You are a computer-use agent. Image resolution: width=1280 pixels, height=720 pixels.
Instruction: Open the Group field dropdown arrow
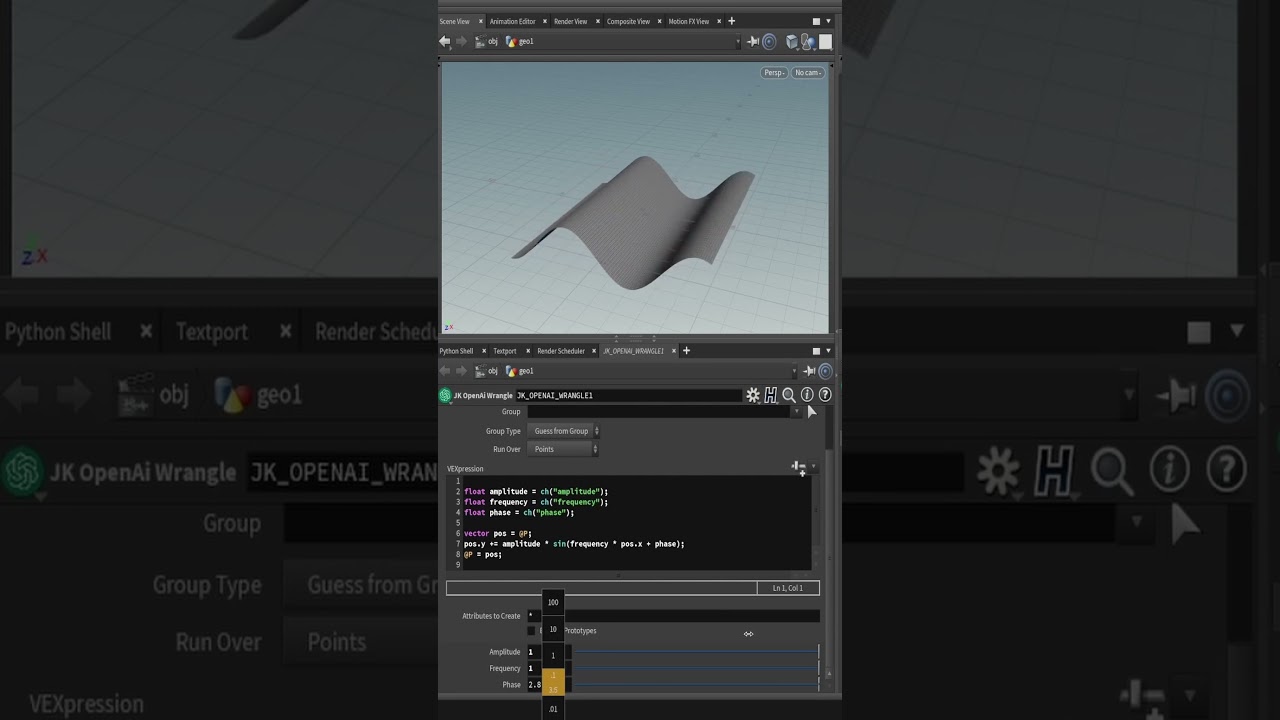[796, 411]
